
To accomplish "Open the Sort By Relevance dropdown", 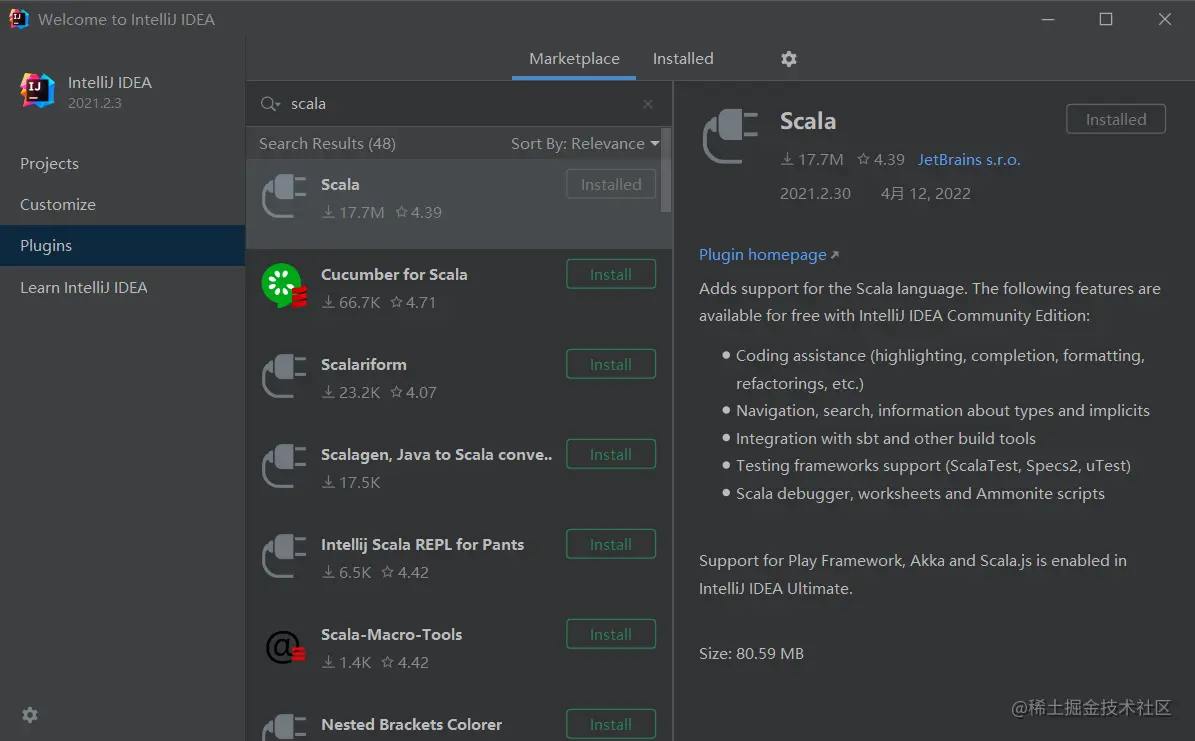I will (585, 143).
